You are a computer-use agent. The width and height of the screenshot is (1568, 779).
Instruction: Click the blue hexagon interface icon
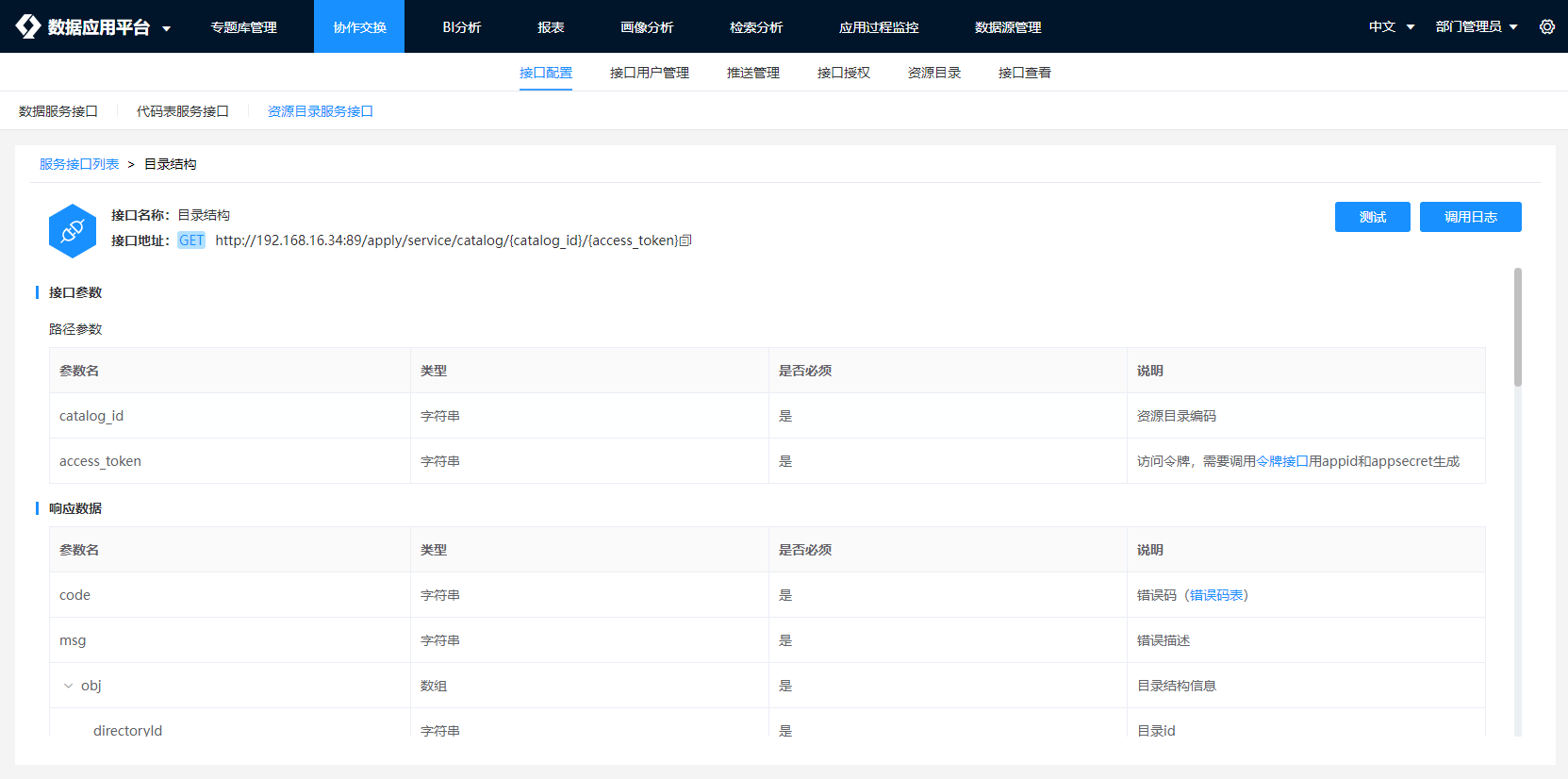coord(73,231)
